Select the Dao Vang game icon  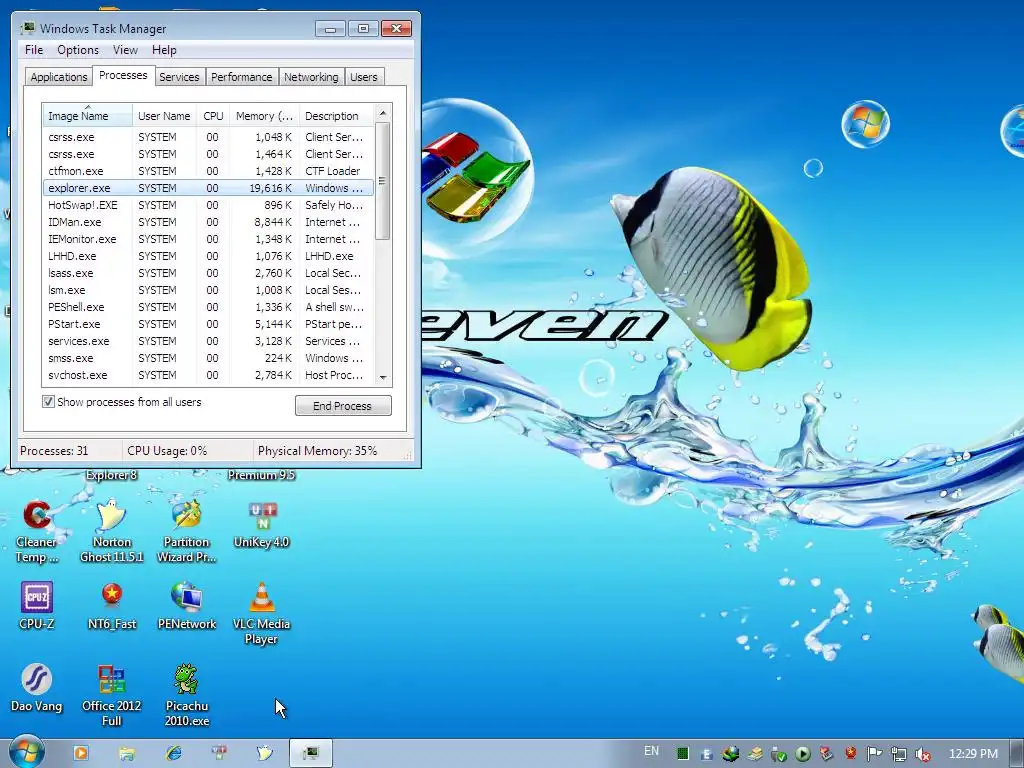tap(37, 688)
